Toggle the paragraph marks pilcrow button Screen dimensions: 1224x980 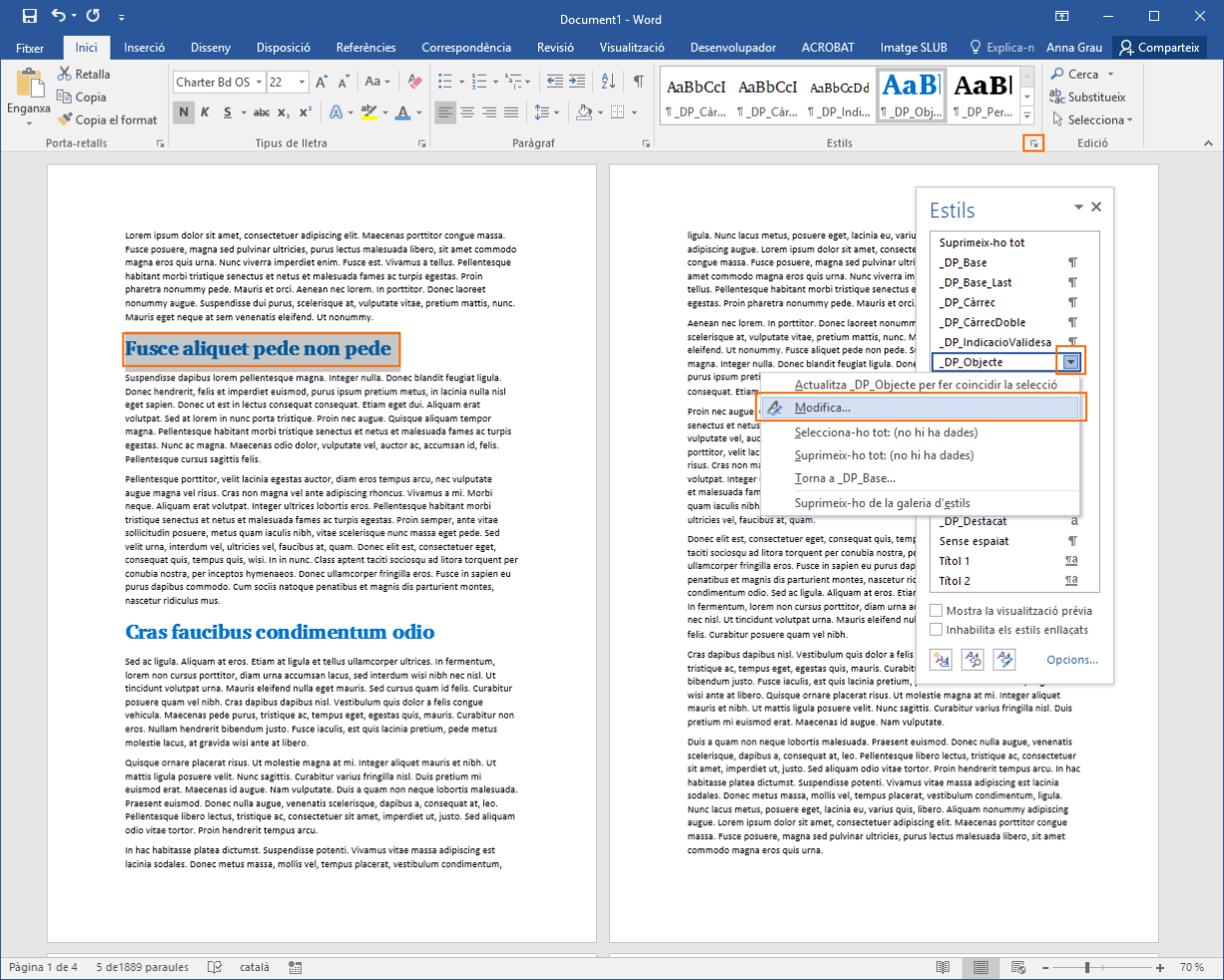point(638,82)
